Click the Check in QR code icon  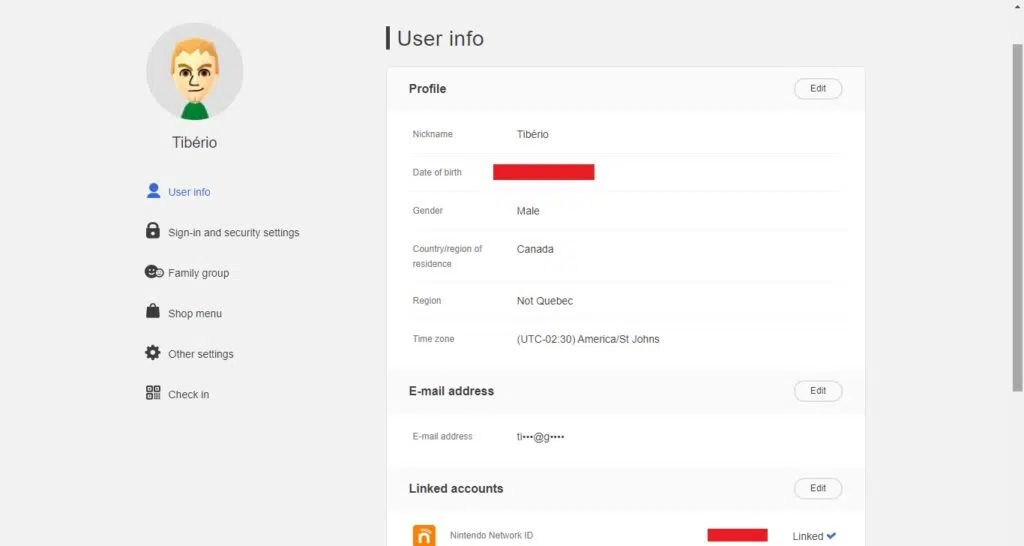click(x=153, y=393)
